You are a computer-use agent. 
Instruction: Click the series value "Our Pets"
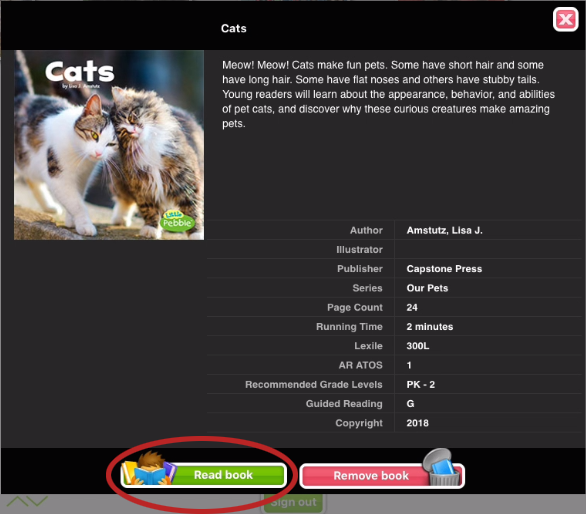(x=427, y=288)
